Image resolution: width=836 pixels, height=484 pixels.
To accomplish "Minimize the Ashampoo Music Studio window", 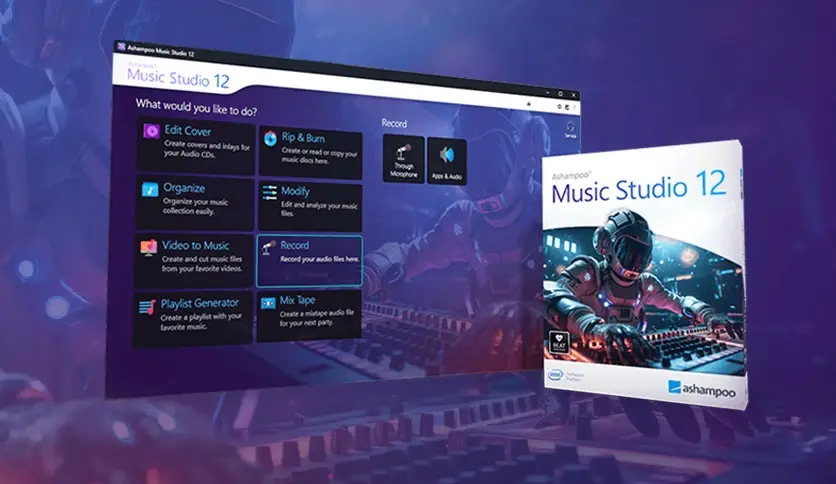I will click(x=548, y=93).
